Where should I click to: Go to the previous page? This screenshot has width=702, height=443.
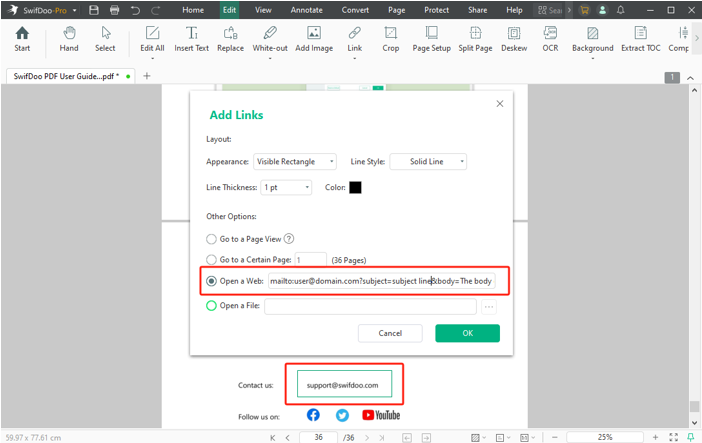point(287,438)
